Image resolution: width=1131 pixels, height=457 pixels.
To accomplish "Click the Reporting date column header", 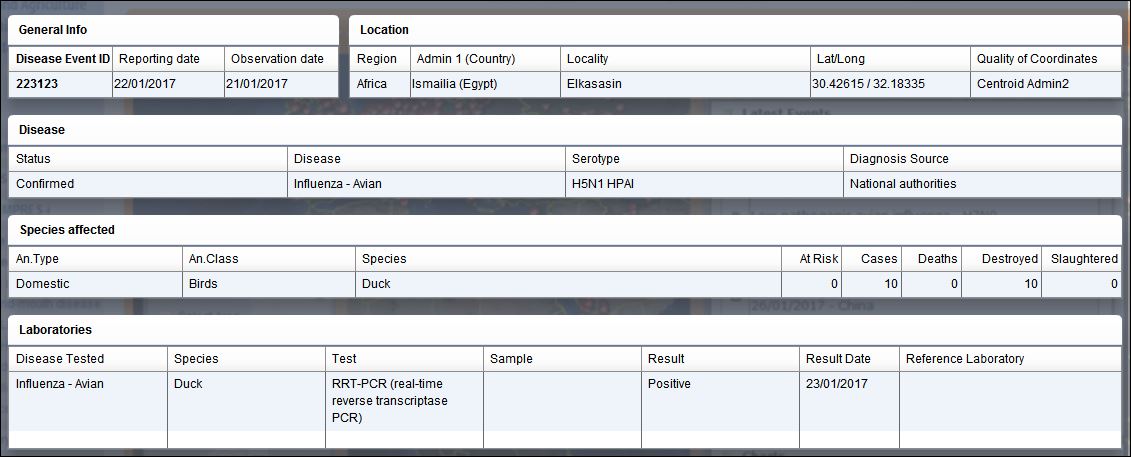I will 168,59.
